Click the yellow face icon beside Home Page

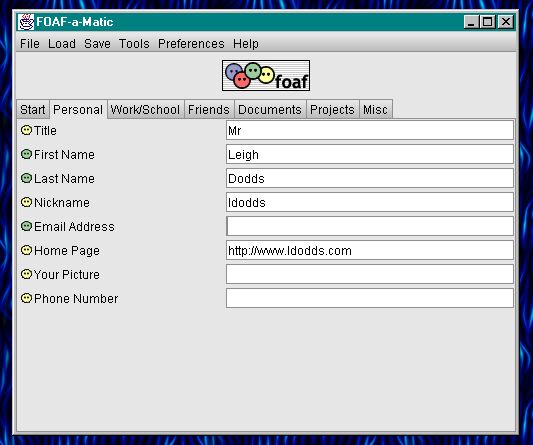click(26, 250)
